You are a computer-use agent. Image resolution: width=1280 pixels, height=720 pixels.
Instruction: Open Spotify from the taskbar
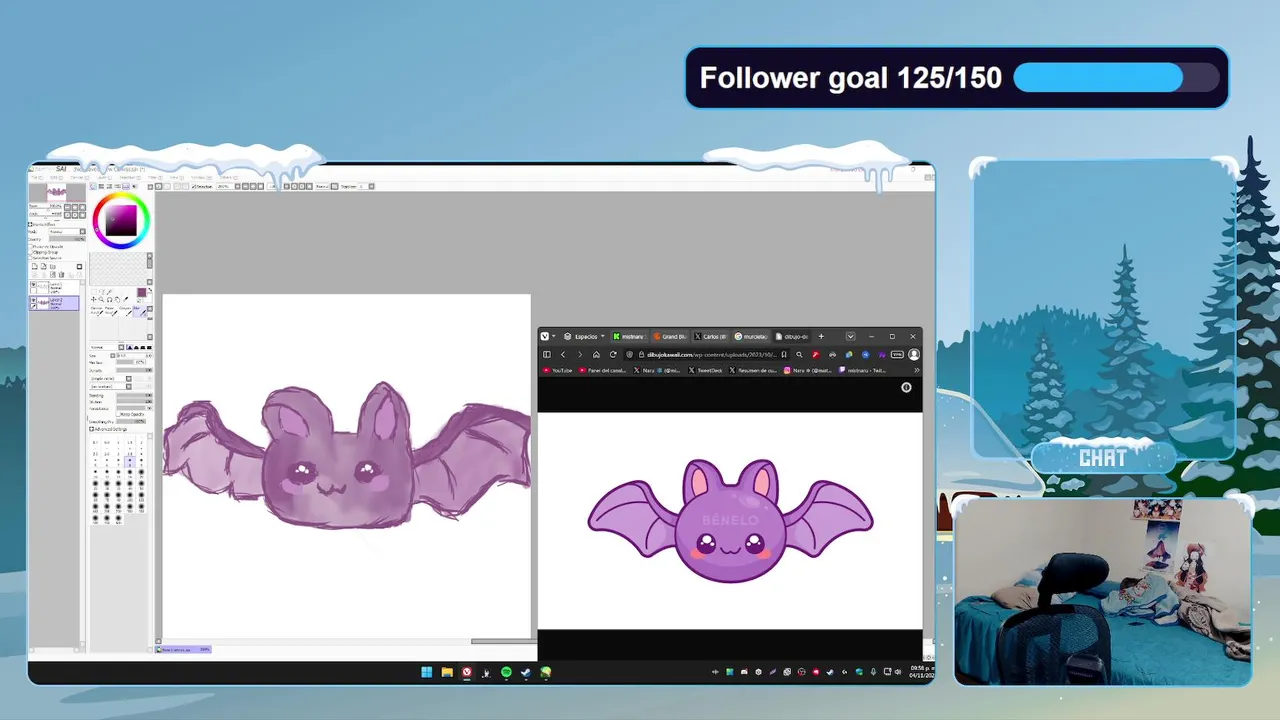pos(506,672)
